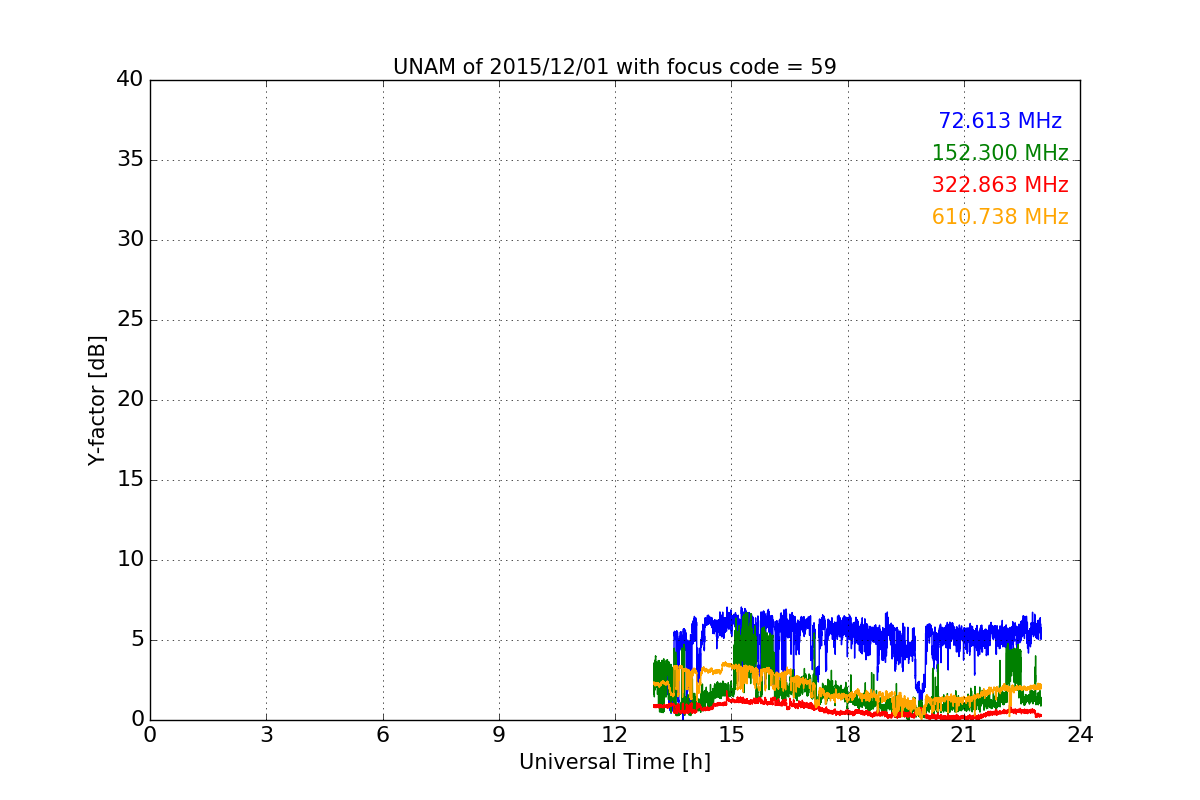Click the x-axis tick label 9

pyautogui.click(x=499, y=735)
